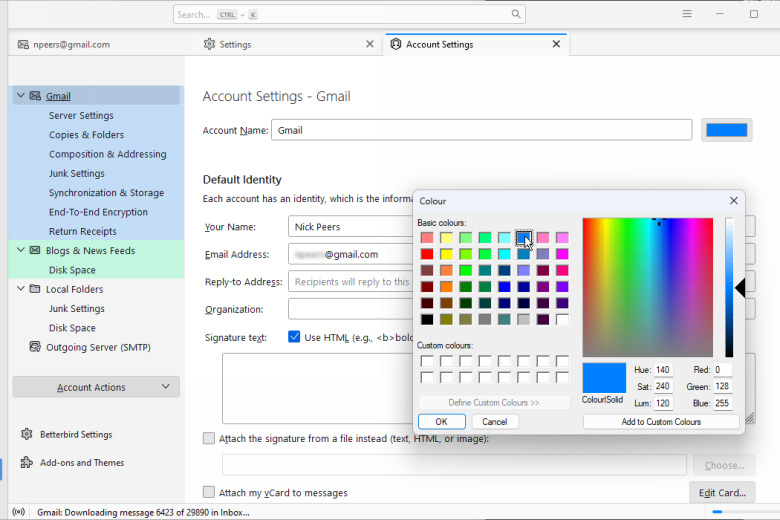Click the search magnifier icon in search bar
Image resolution: width=780 pixels, height=520 pixels.
(x=516, y=14)
